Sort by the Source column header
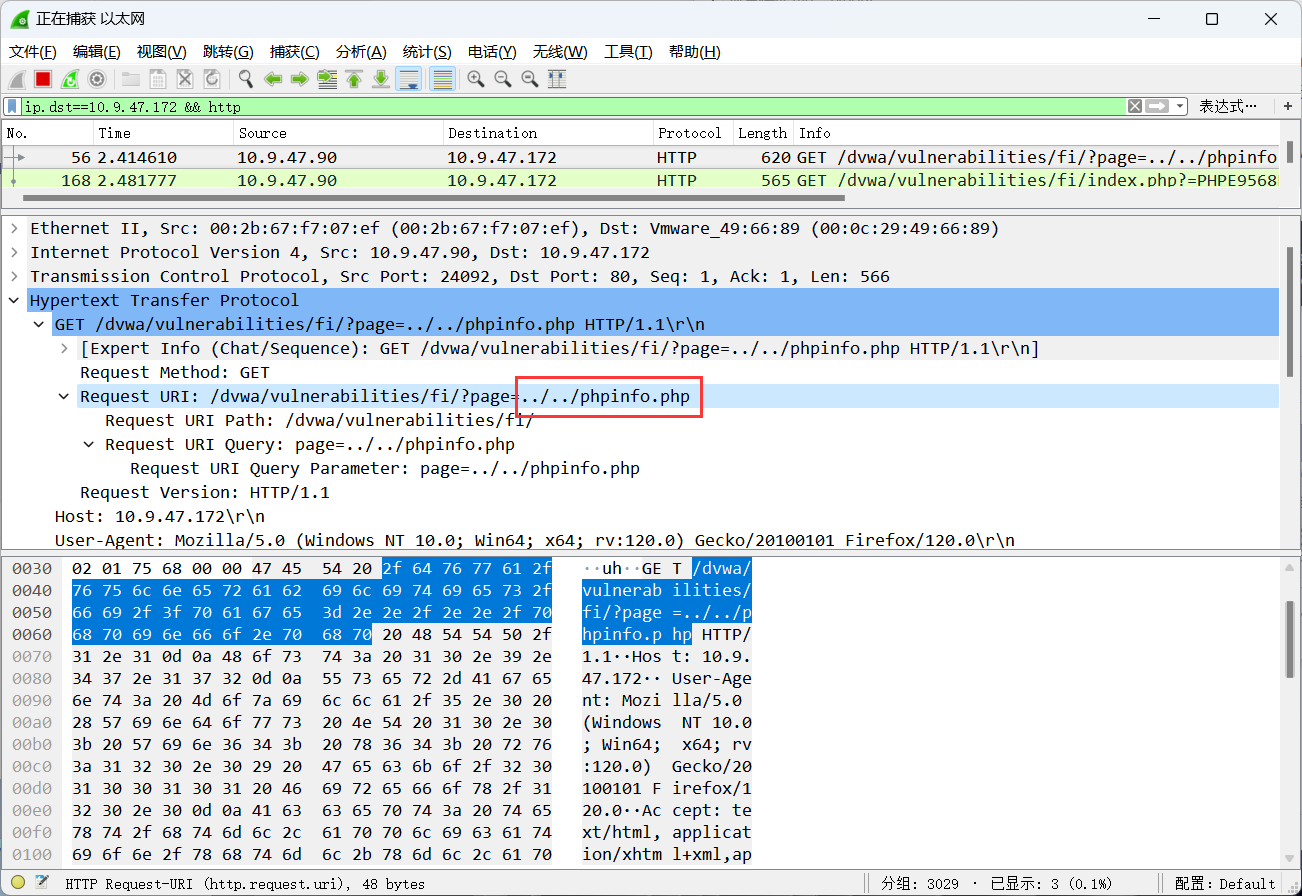 [339, 133]
